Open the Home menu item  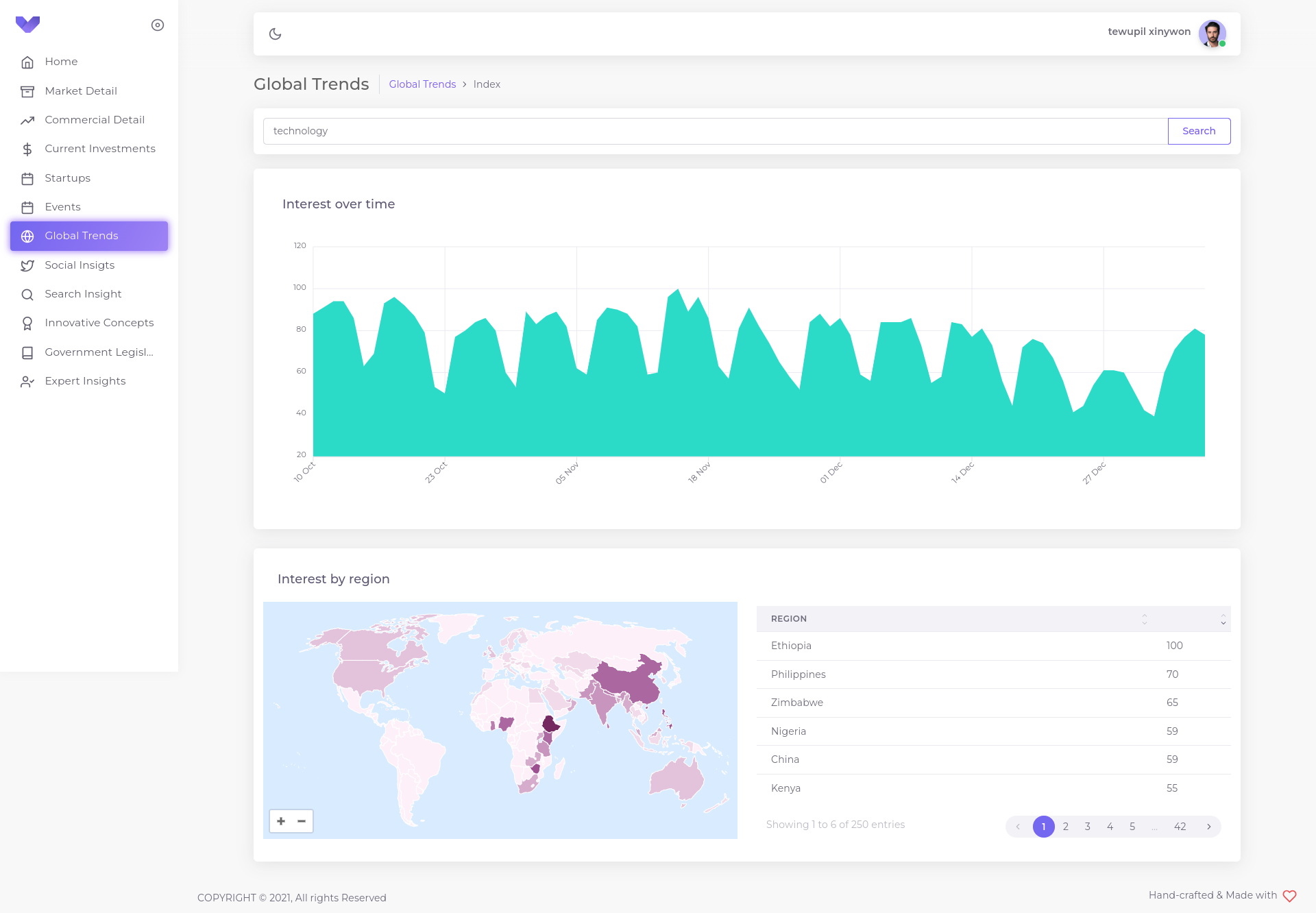(89, 62)
